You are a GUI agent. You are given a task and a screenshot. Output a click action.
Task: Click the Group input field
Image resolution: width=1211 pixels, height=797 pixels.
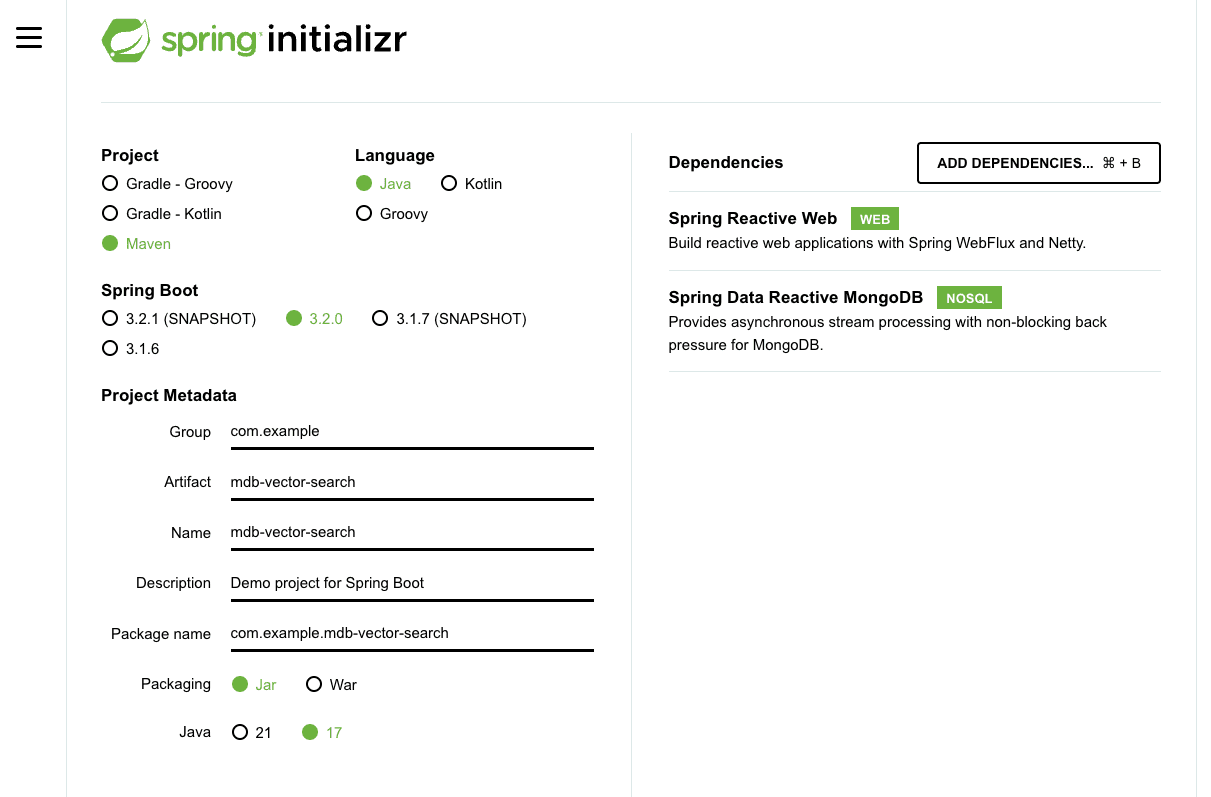(x=411, y=432)
